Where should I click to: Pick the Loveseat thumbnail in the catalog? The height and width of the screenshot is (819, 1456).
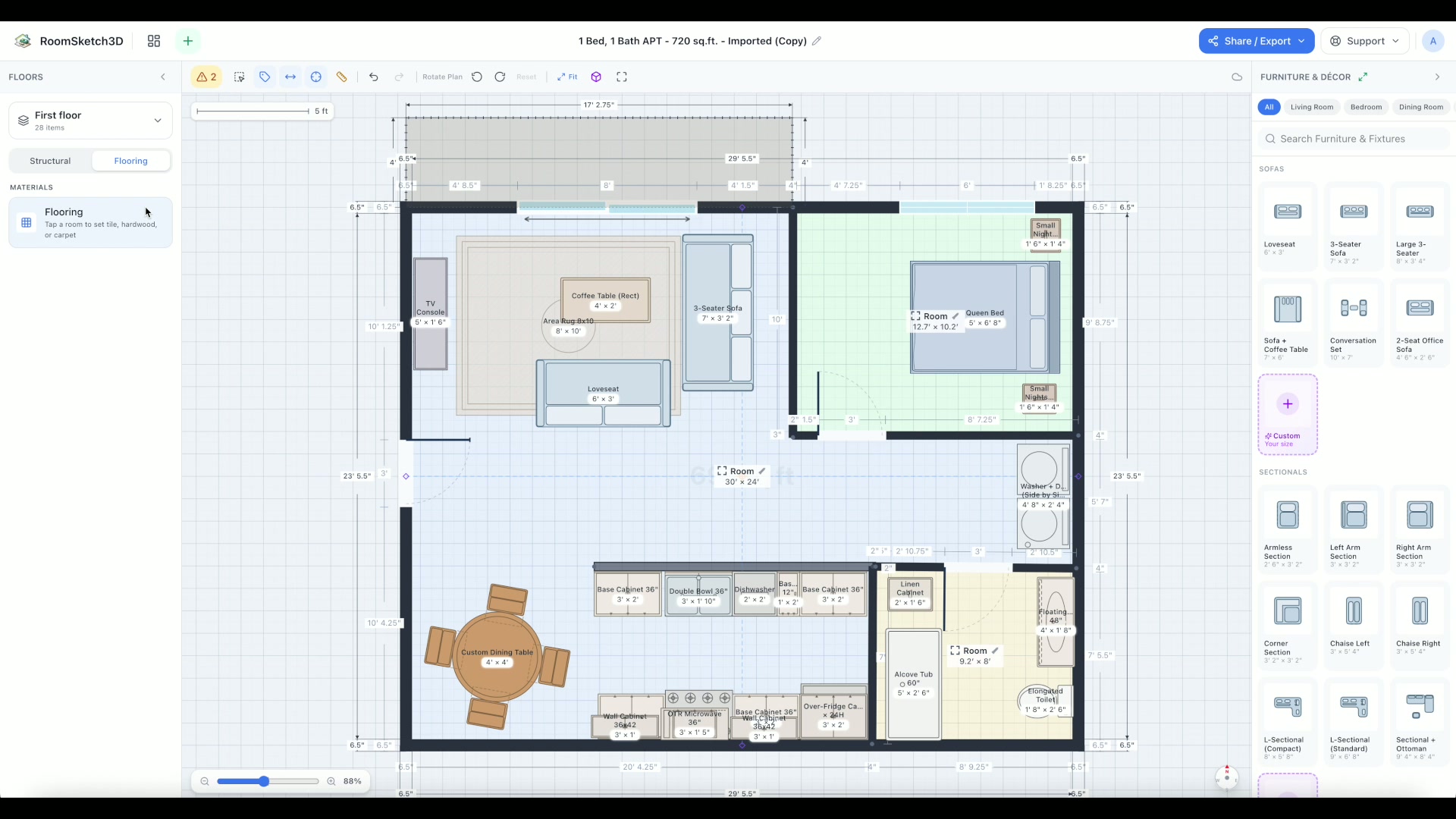point(1288,212)
